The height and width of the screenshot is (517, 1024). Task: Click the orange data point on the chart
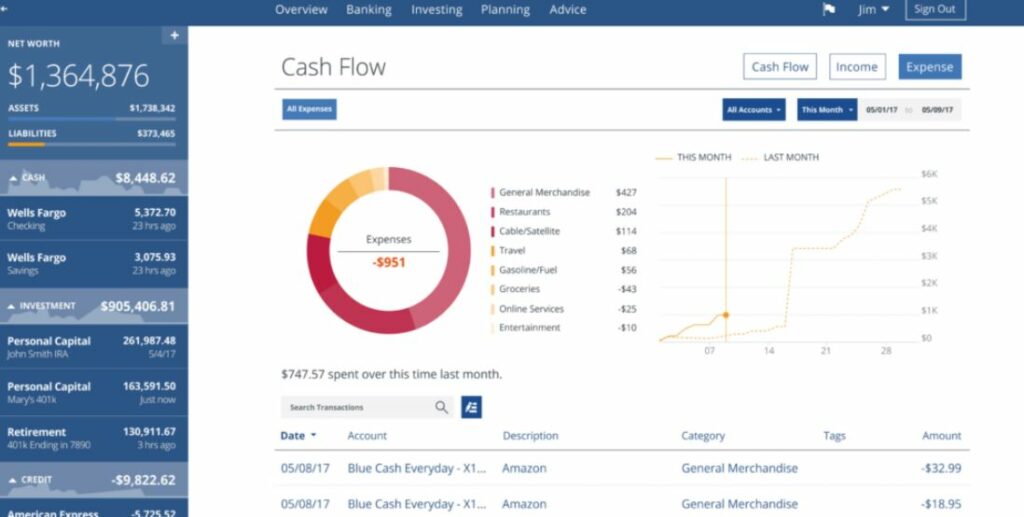tap(726, 315)
